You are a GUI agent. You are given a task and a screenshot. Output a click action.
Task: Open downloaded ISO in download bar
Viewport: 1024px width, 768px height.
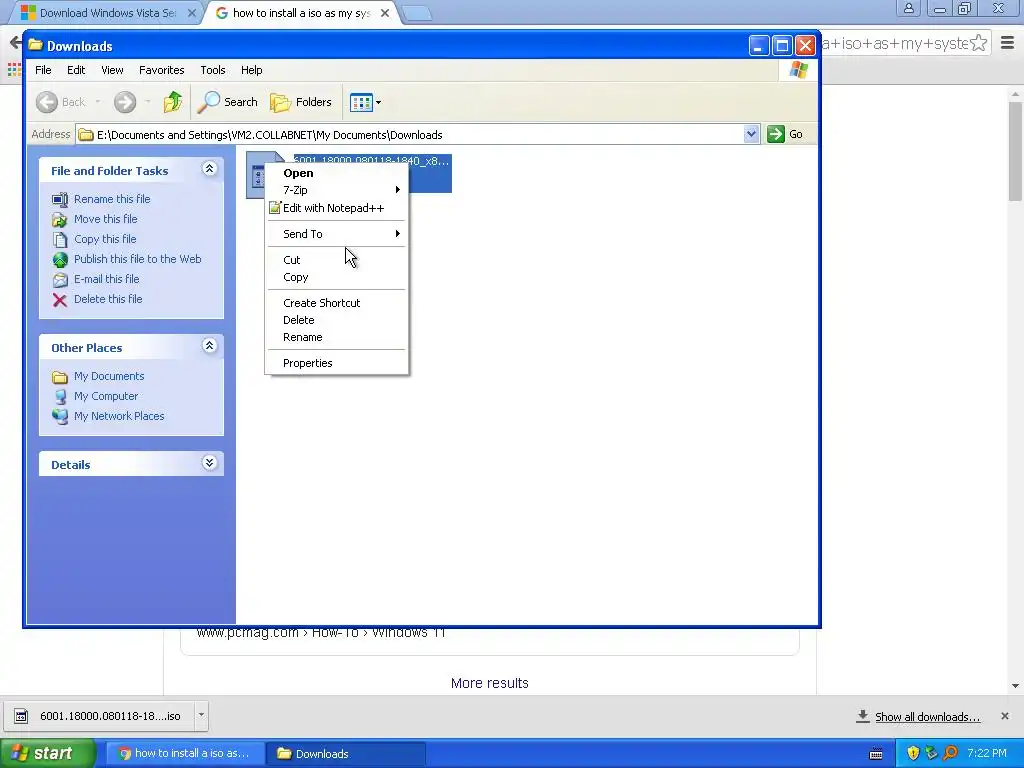coord(99,716)
